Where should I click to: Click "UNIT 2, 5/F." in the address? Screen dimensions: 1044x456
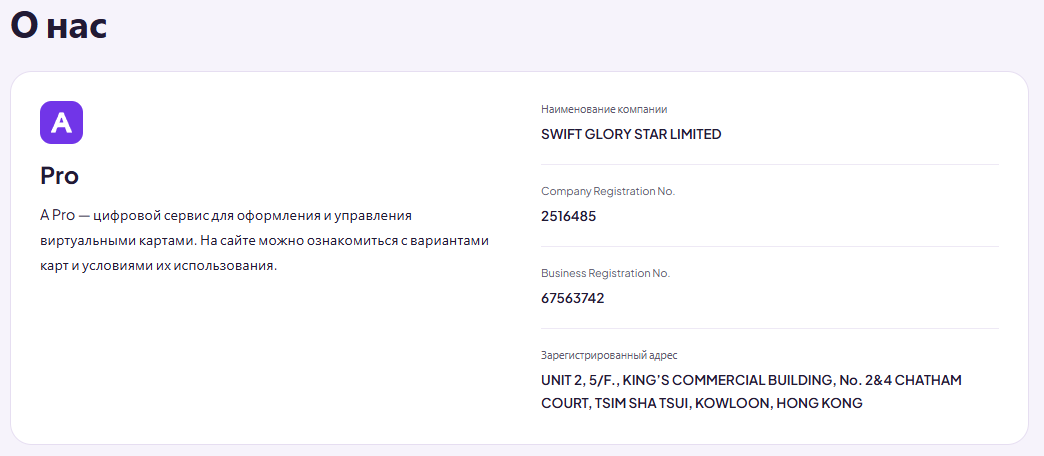(578, 380)
